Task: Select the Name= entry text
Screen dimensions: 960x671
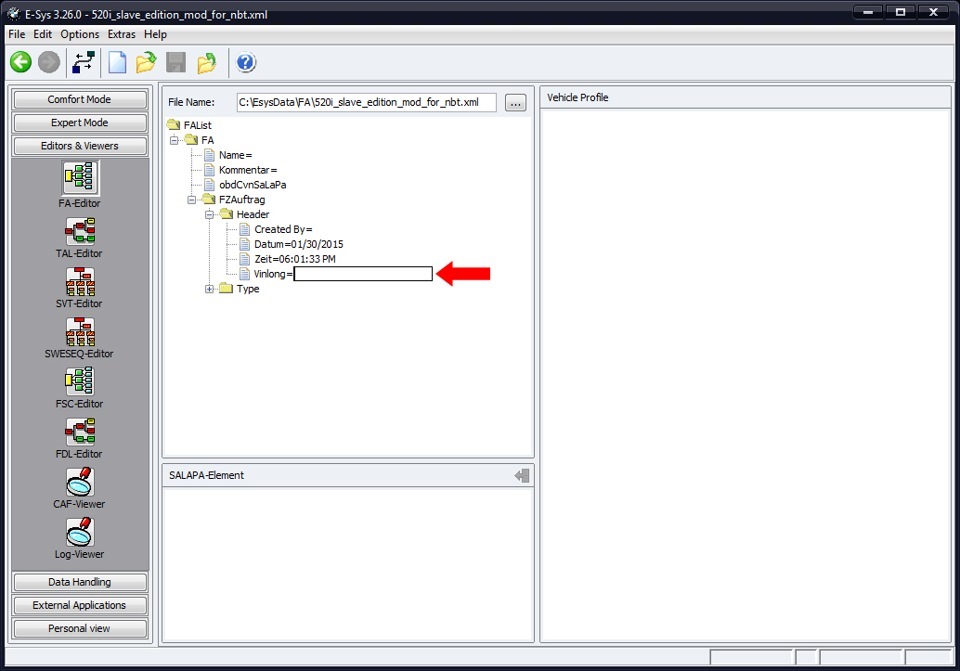Action: pyautogui.click(x=236, y=155)
